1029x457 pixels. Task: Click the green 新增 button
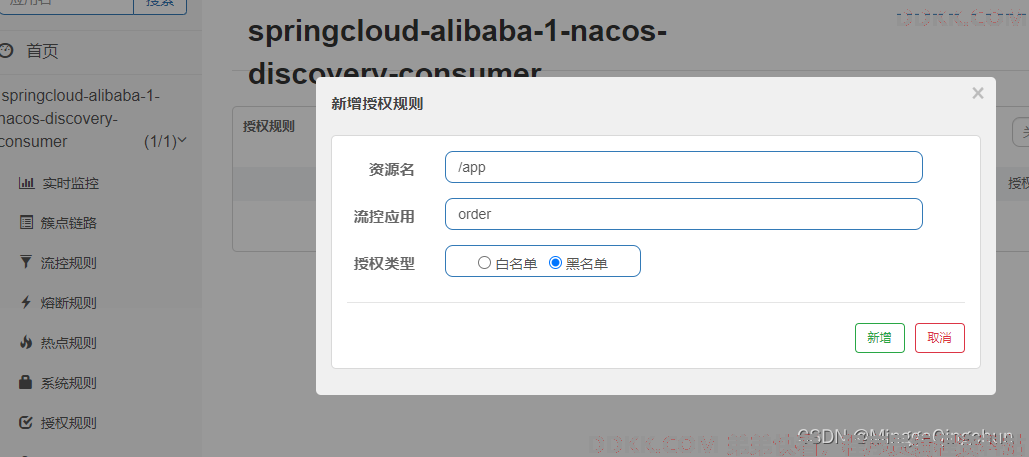(x=879, y=337)
